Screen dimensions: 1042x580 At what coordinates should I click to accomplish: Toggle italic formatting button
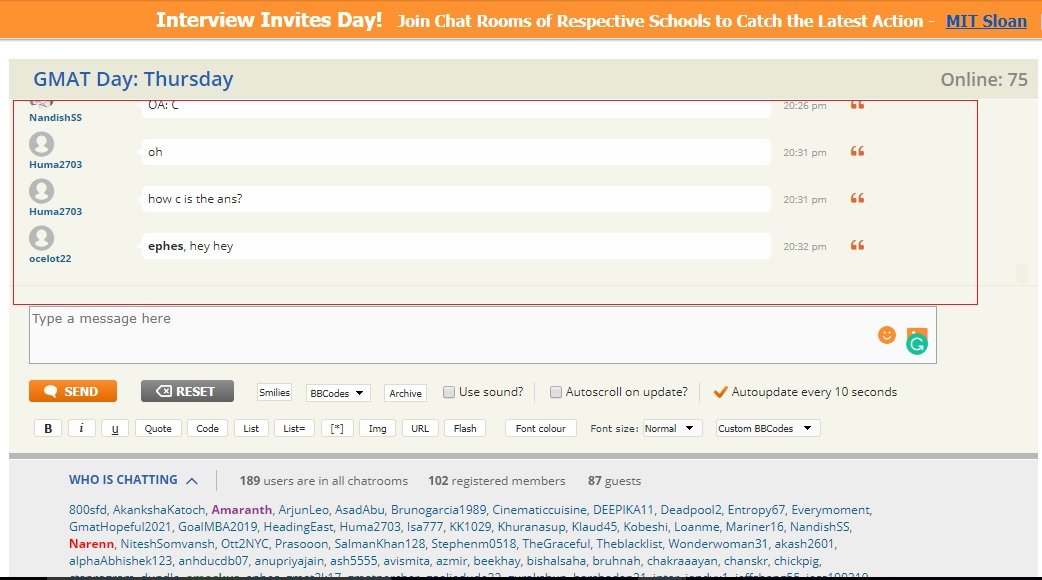click(81, 428)
